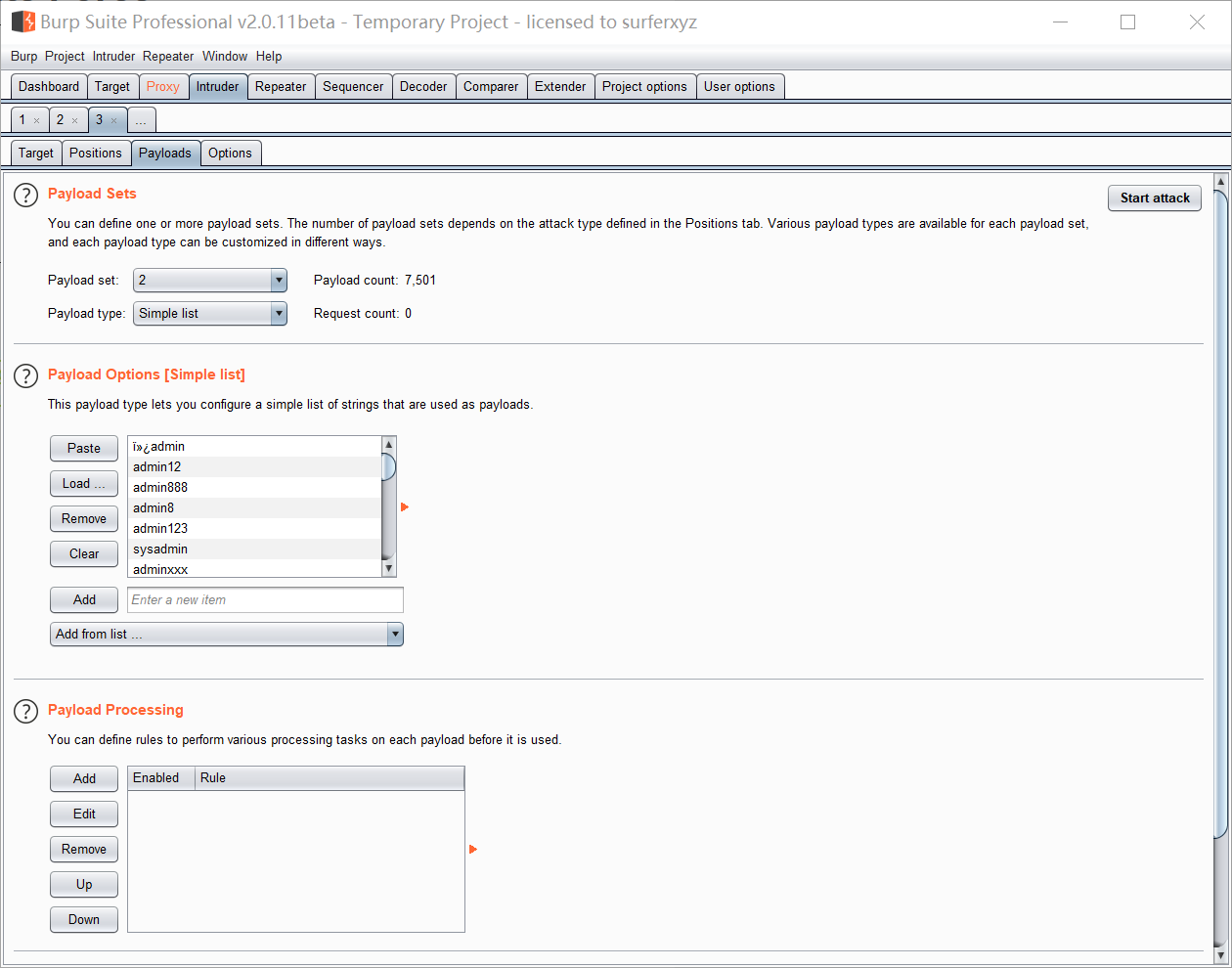1232x968 pixels.
Task: Click the Rule column header
Action: [x=330, y=778]
